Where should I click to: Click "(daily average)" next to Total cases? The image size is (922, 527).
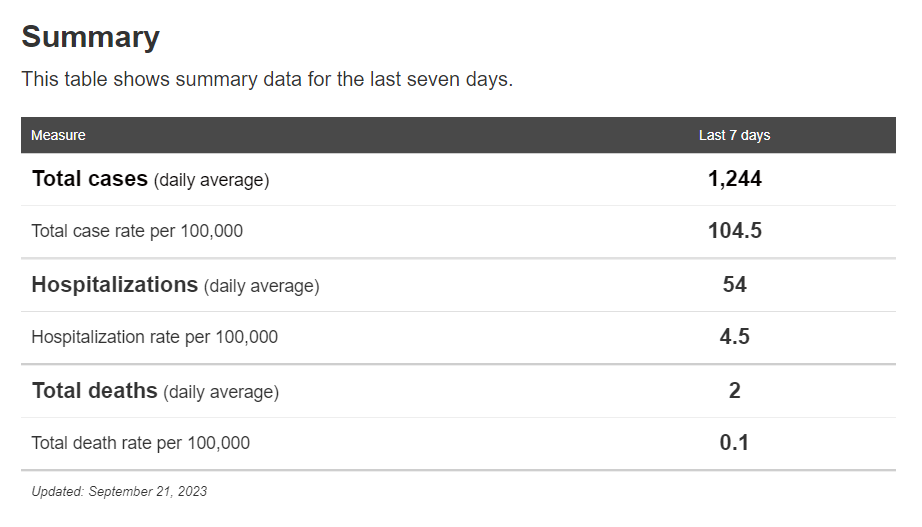tap(211, 181)
